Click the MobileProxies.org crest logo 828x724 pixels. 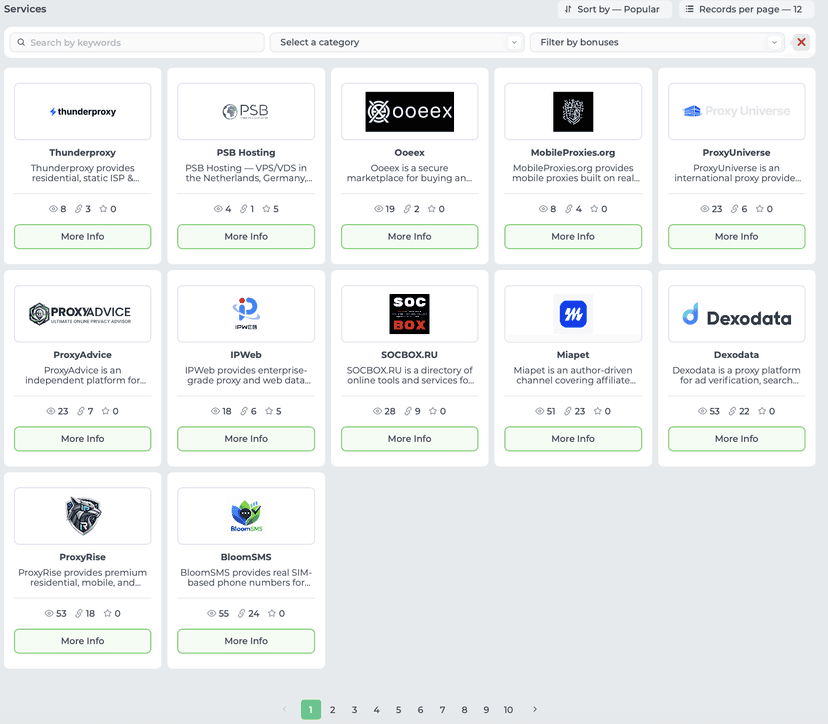tap(573, 111)
